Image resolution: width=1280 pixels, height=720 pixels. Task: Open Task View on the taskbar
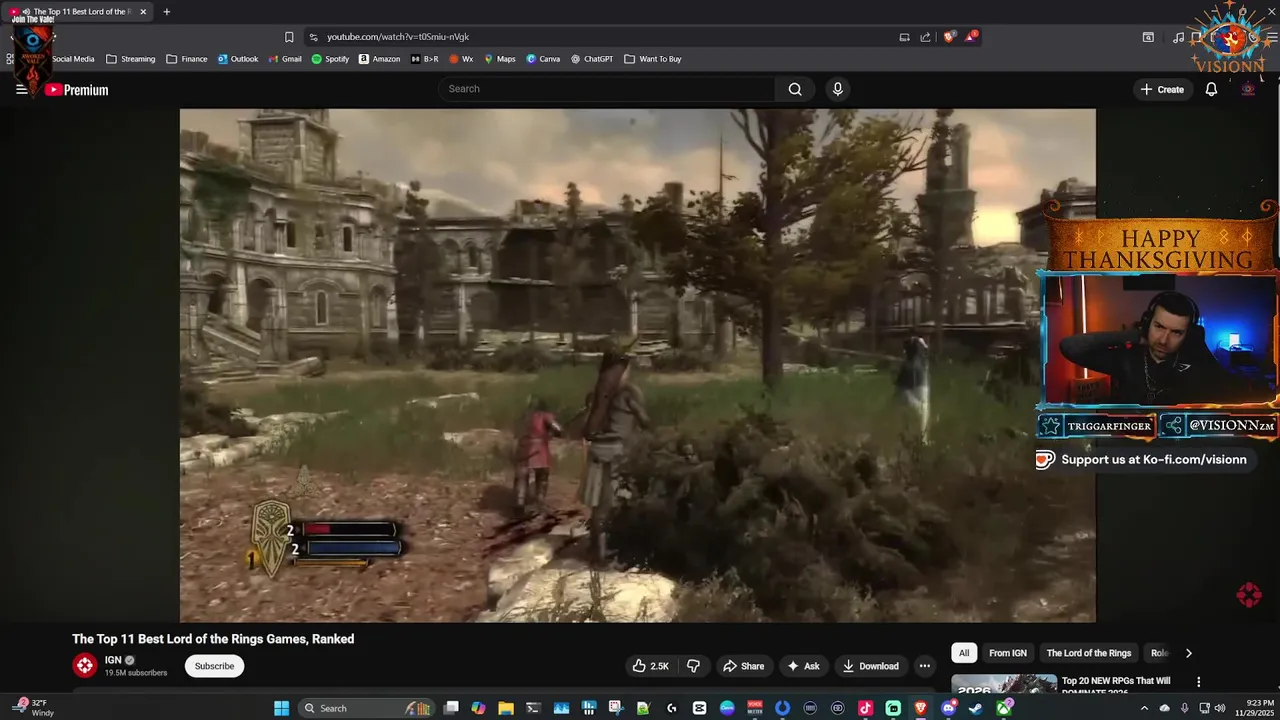[451, 708]
